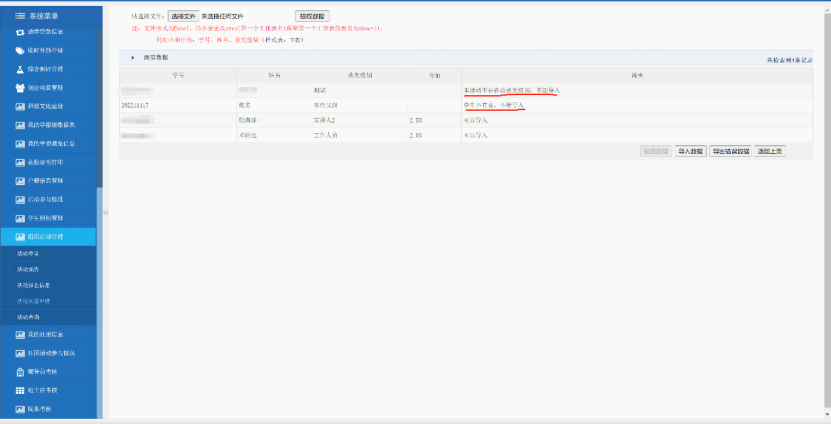
Task: Click the people icon in the sidebar menu
Action: (20, 87)
